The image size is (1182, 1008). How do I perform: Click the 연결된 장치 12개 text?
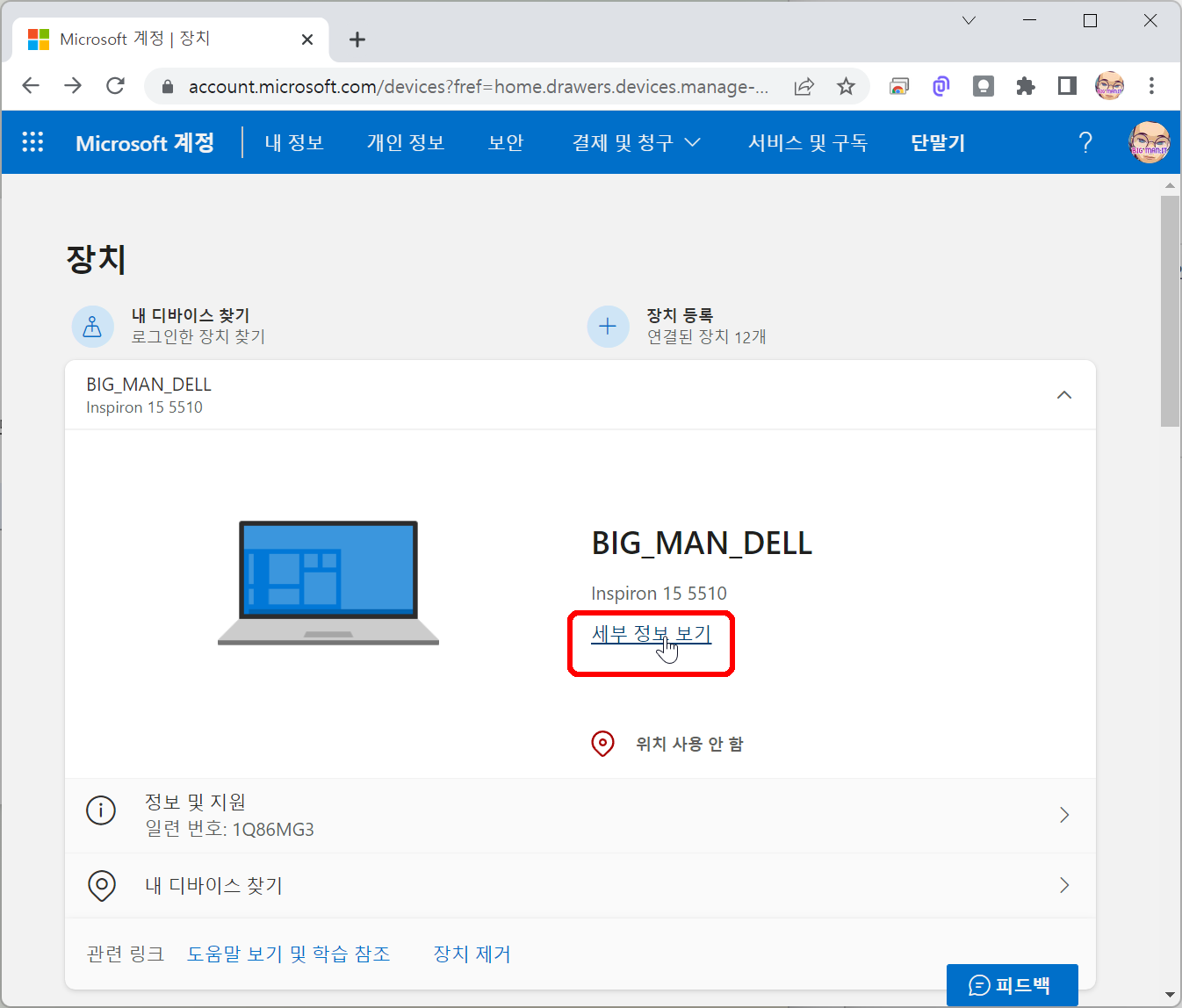click(706, 336)
